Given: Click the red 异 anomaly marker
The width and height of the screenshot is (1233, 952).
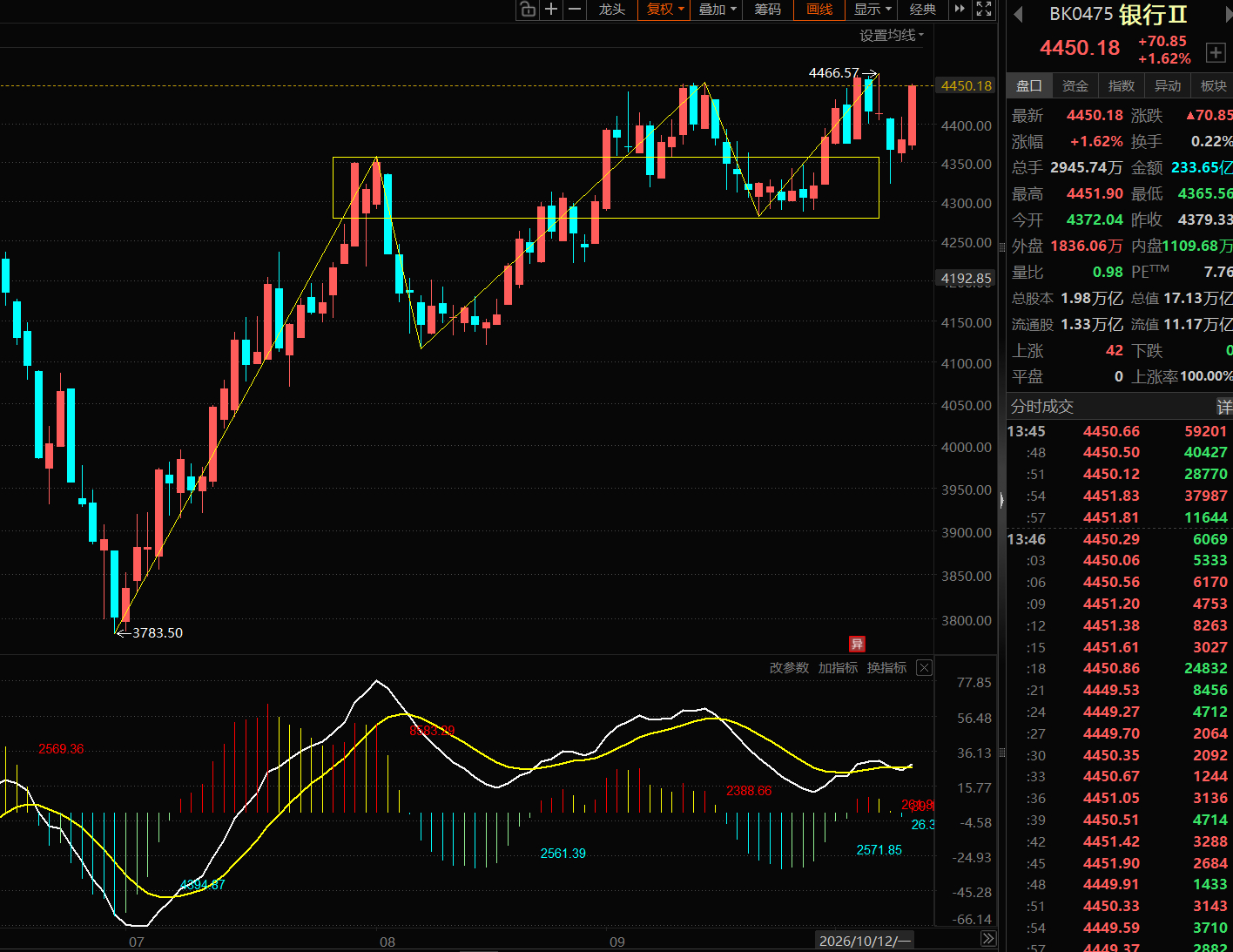Looking at the screenshot, I should tap(857, 644).
